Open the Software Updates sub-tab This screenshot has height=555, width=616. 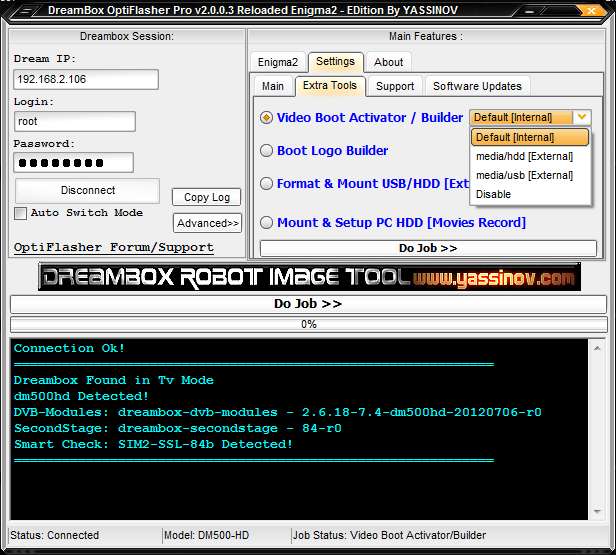click(x=477, y=86)
